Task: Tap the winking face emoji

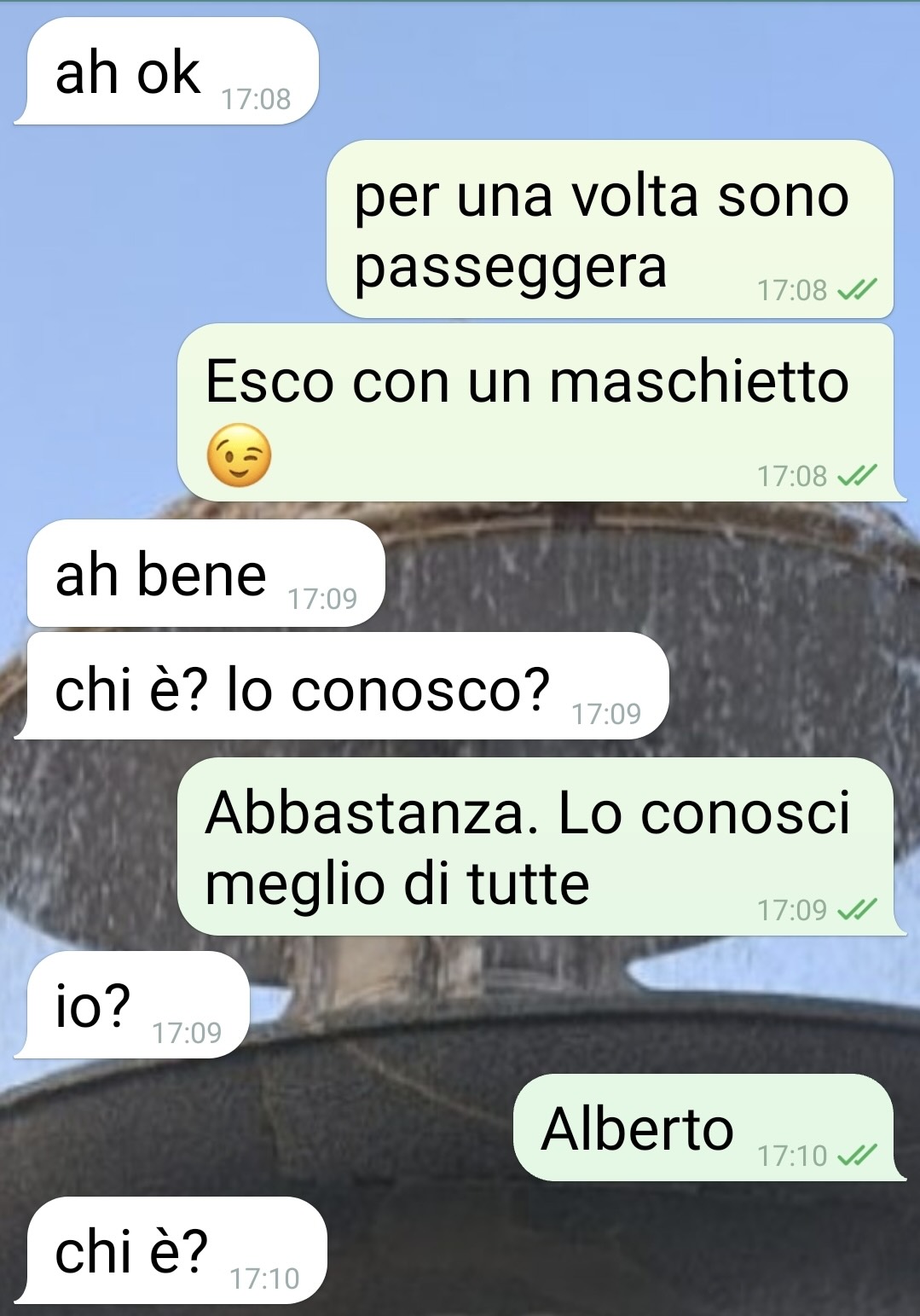Action: coord(240,455)
